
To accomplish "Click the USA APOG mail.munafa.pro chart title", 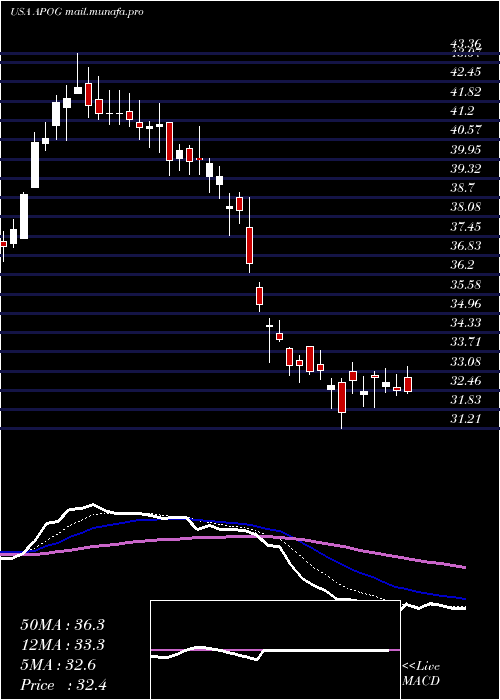I will pos(77,12).
